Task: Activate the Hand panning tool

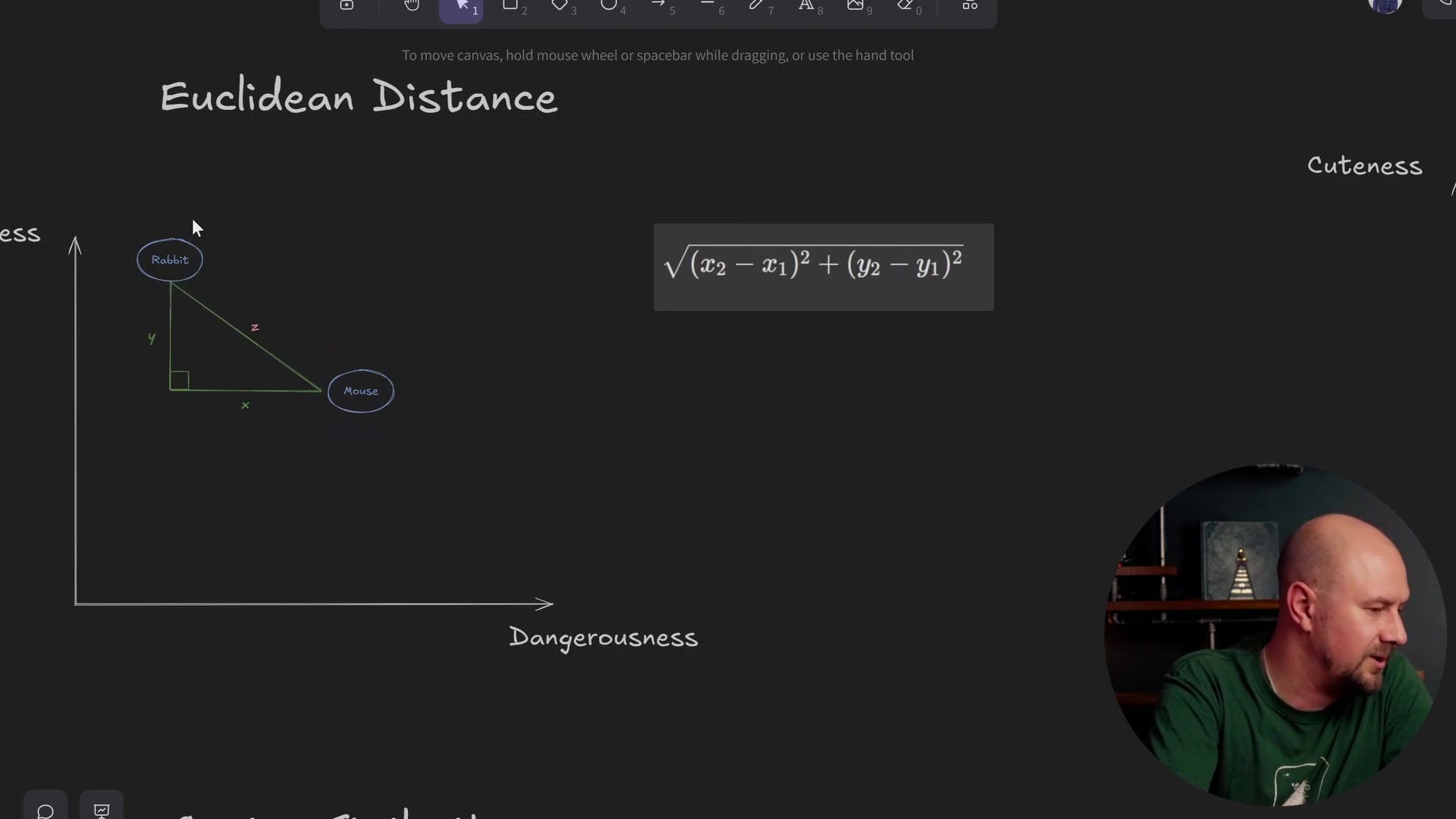Action: (411, 6)
